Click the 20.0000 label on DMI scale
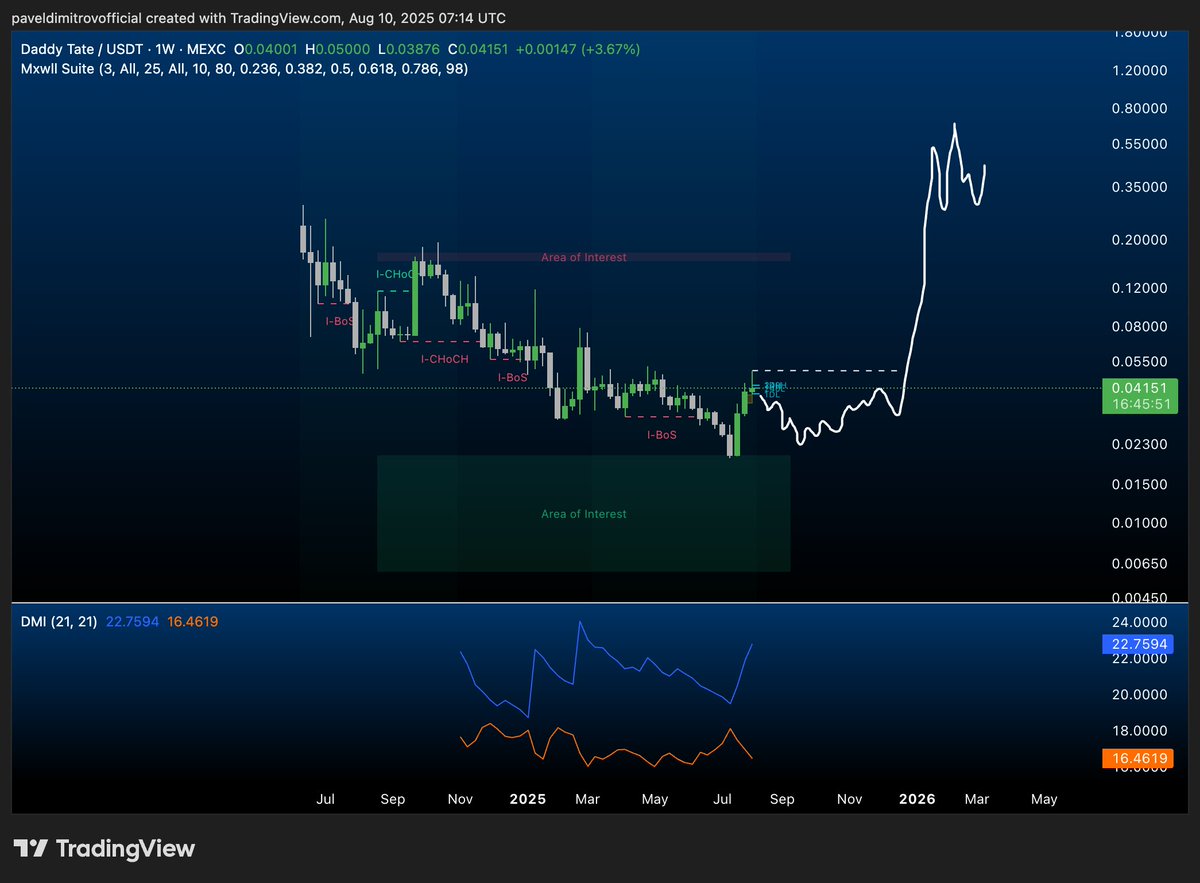The image size is (1200, 883). pyautogui.click(x=1141, y=695)
